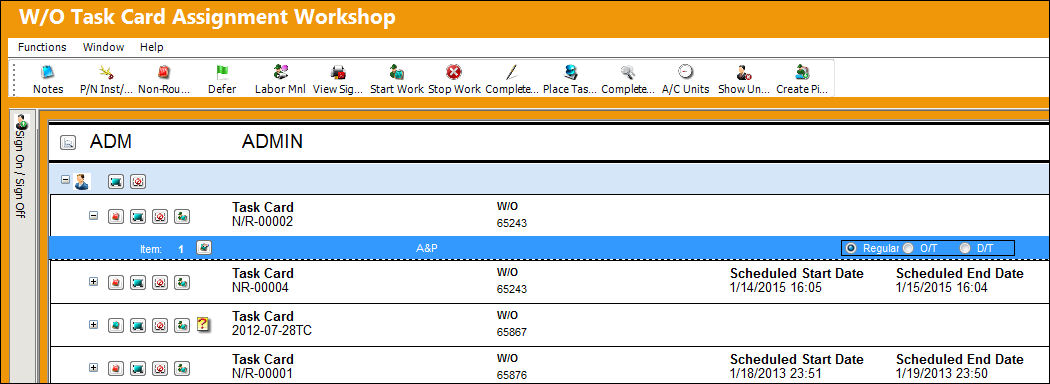The height and width of the screenshot is (384, 1050).
Task: Click the View Sig... toolbar icon
Action: [x=338, y=72]
